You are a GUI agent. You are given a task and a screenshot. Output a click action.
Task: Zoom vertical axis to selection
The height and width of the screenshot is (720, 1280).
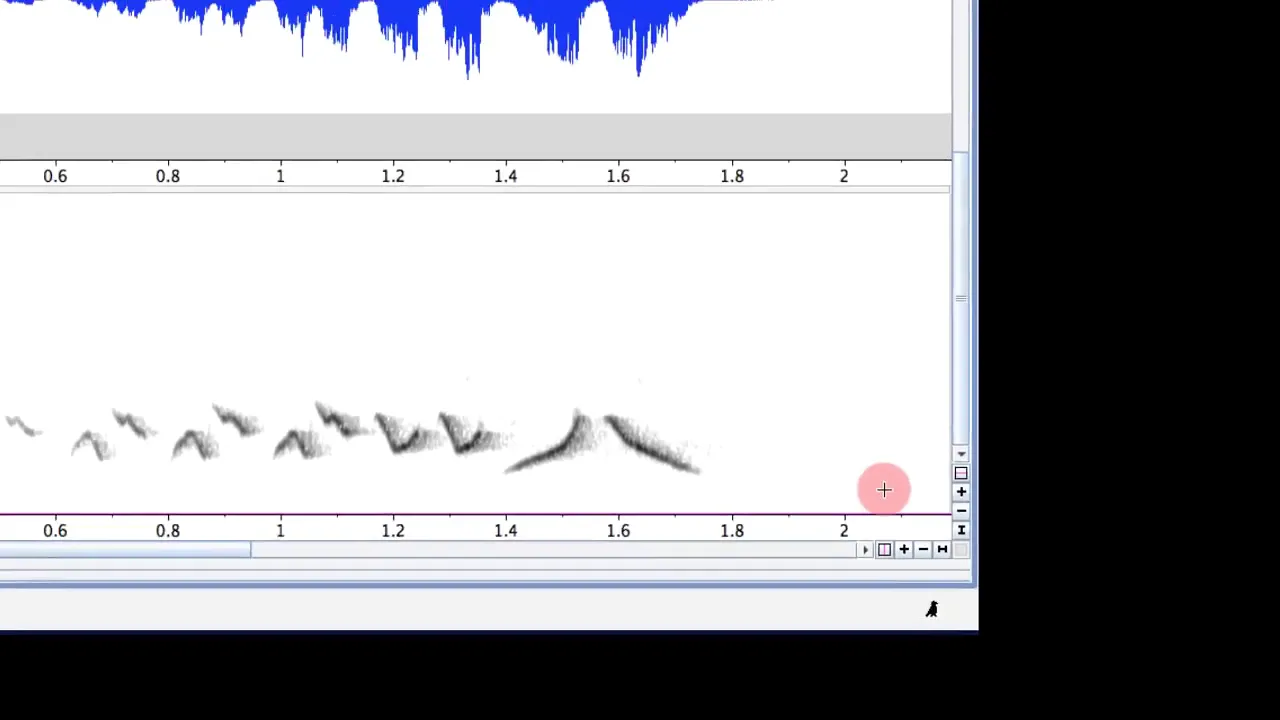(x=961, y=530)
